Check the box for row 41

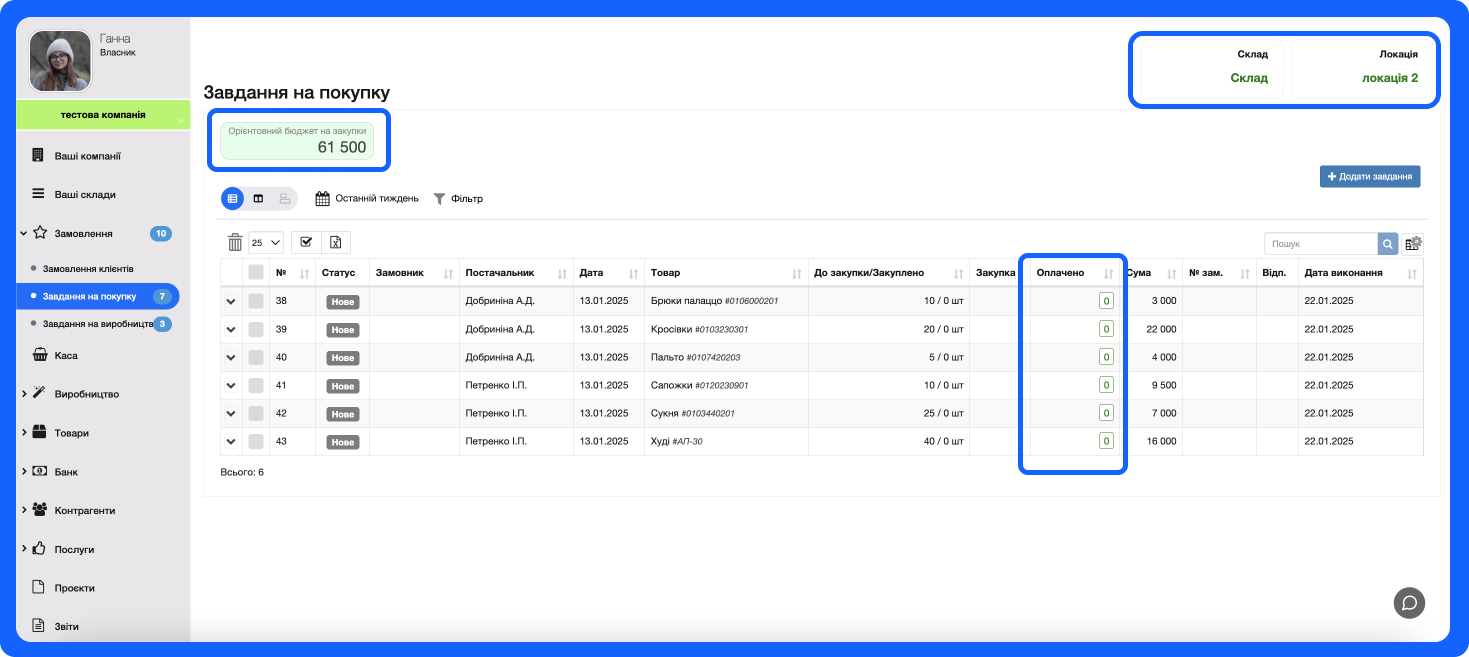(256, 385)
